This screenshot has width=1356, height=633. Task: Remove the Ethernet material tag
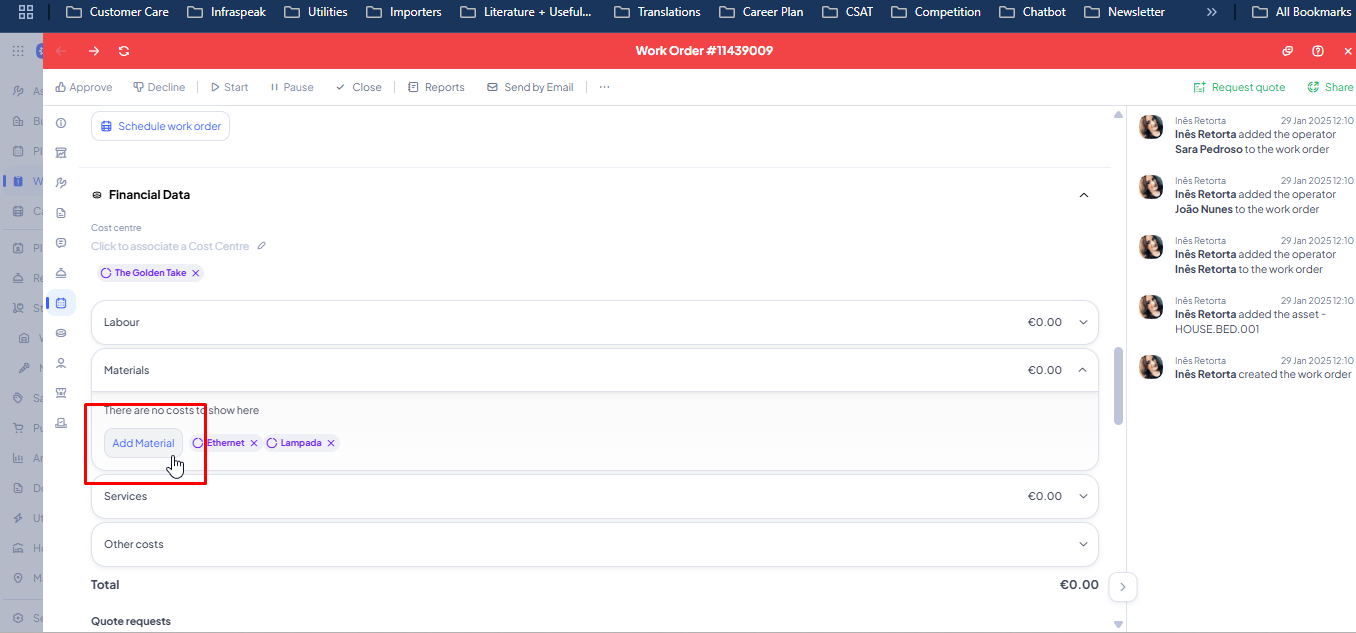[x=254, y=443]
